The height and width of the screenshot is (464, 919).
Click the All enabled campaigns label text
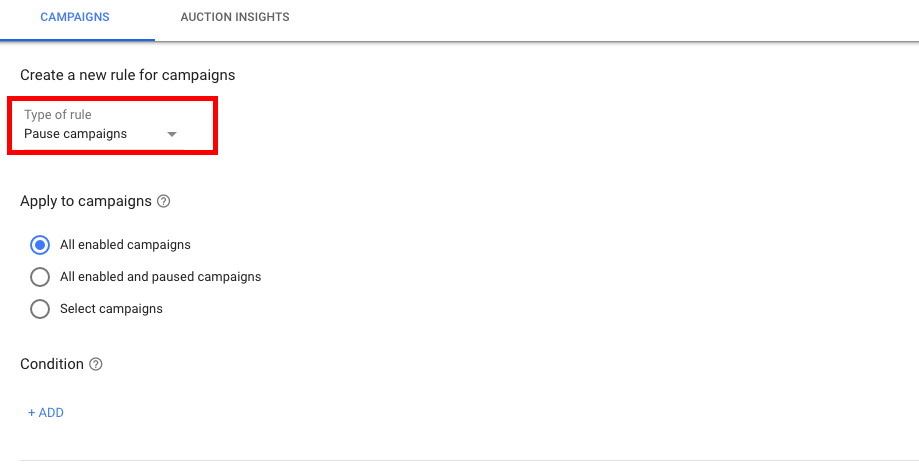coord(125,245)
